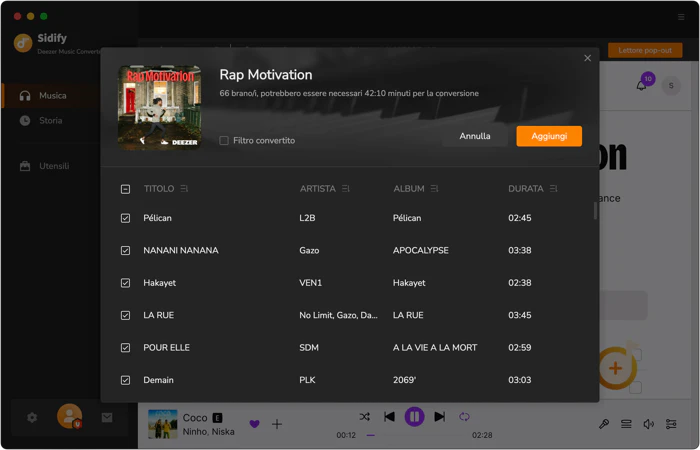Toggle shuffle playback
Viewport: 700px width, 450px height.
365,417
